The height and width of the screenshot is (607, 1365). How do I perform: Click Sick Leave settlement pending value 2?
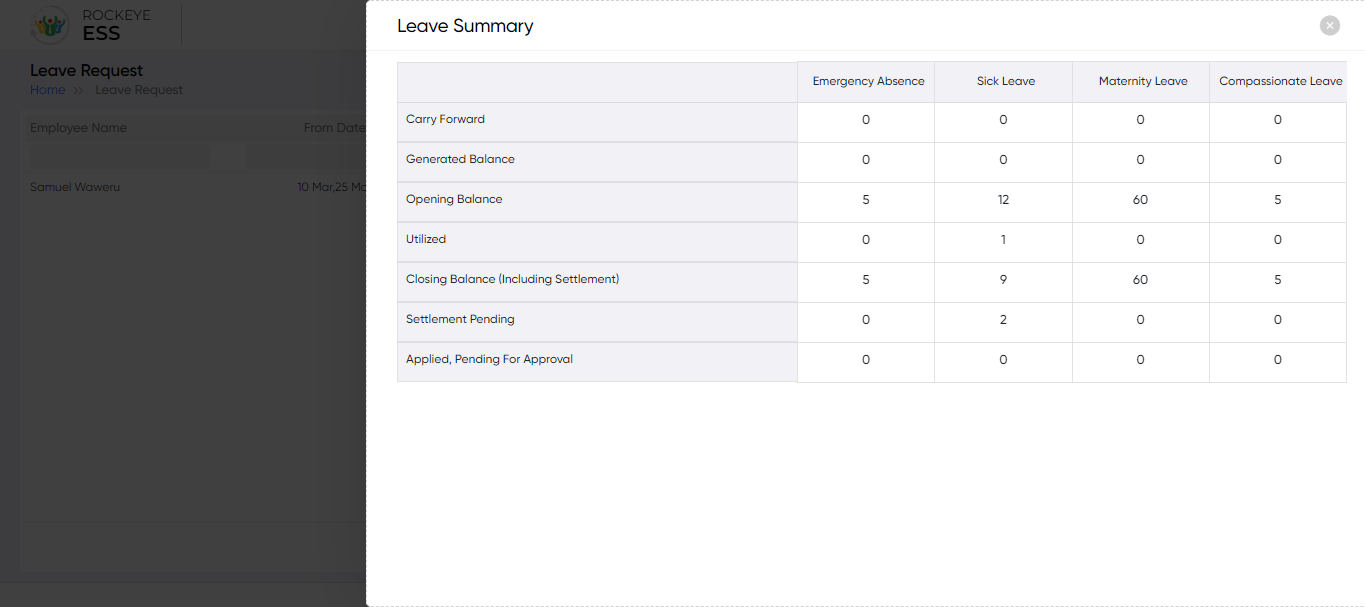coord(1003,320)
